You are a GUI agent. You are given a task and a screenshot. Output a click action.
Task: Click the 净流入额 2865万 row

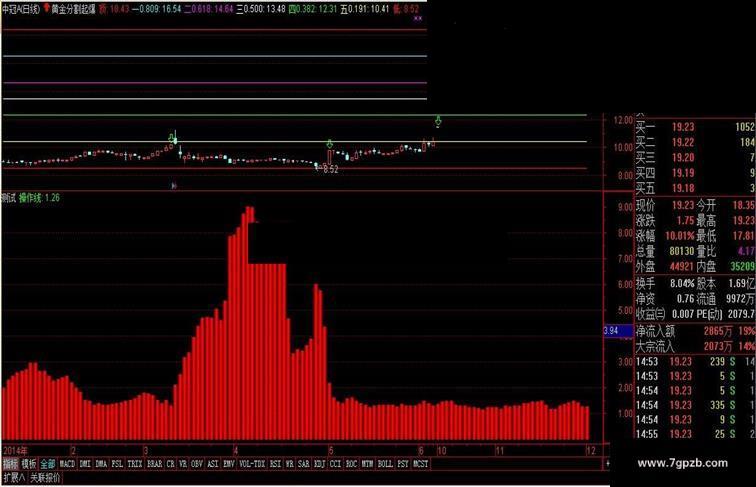pyautogui.click(x=695, y=331)
